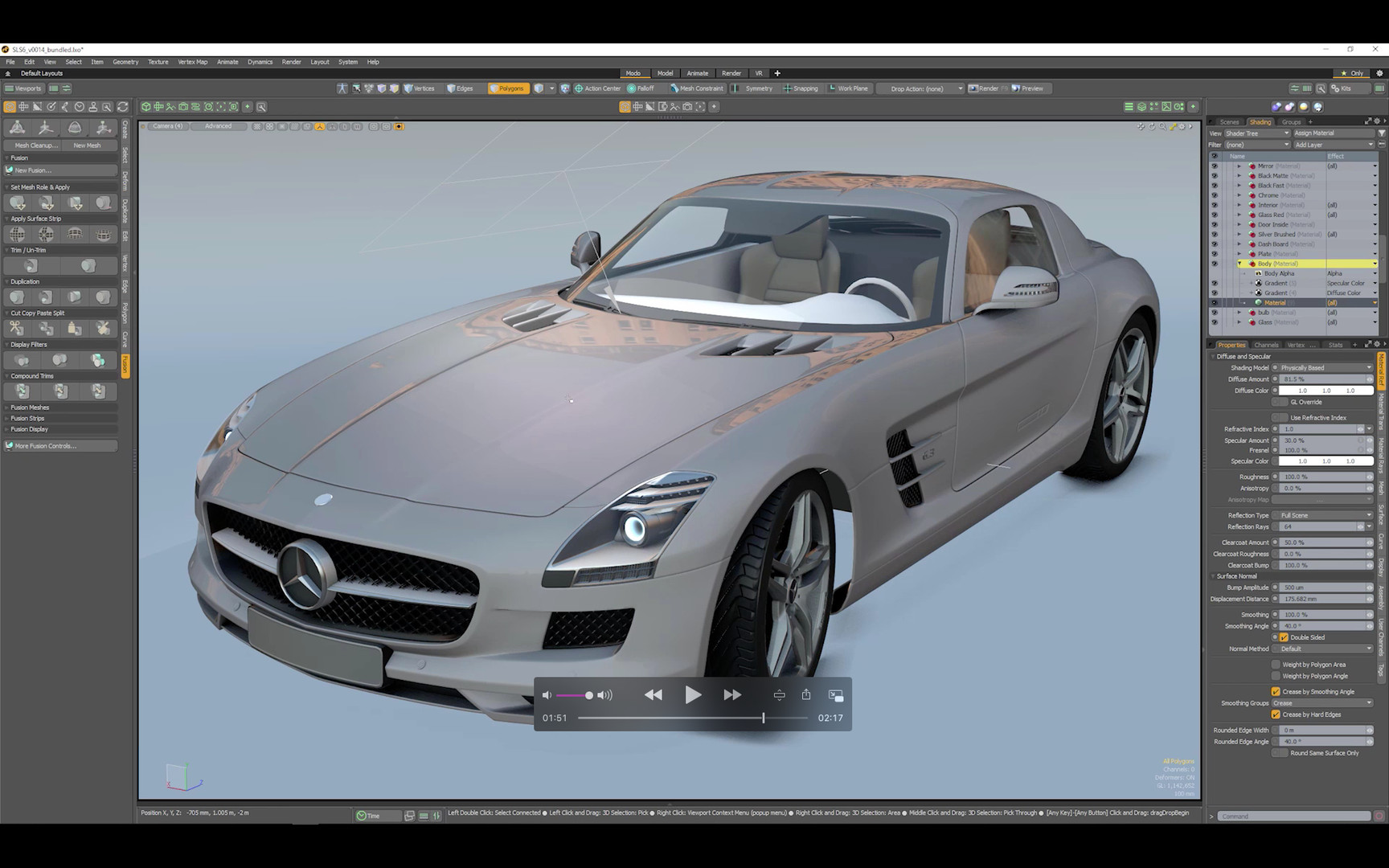The width and height of the screenshot is (1389, 868).
Task: Toggle visibility of the Glass Red material
Action: click(x=1215, y=215)
